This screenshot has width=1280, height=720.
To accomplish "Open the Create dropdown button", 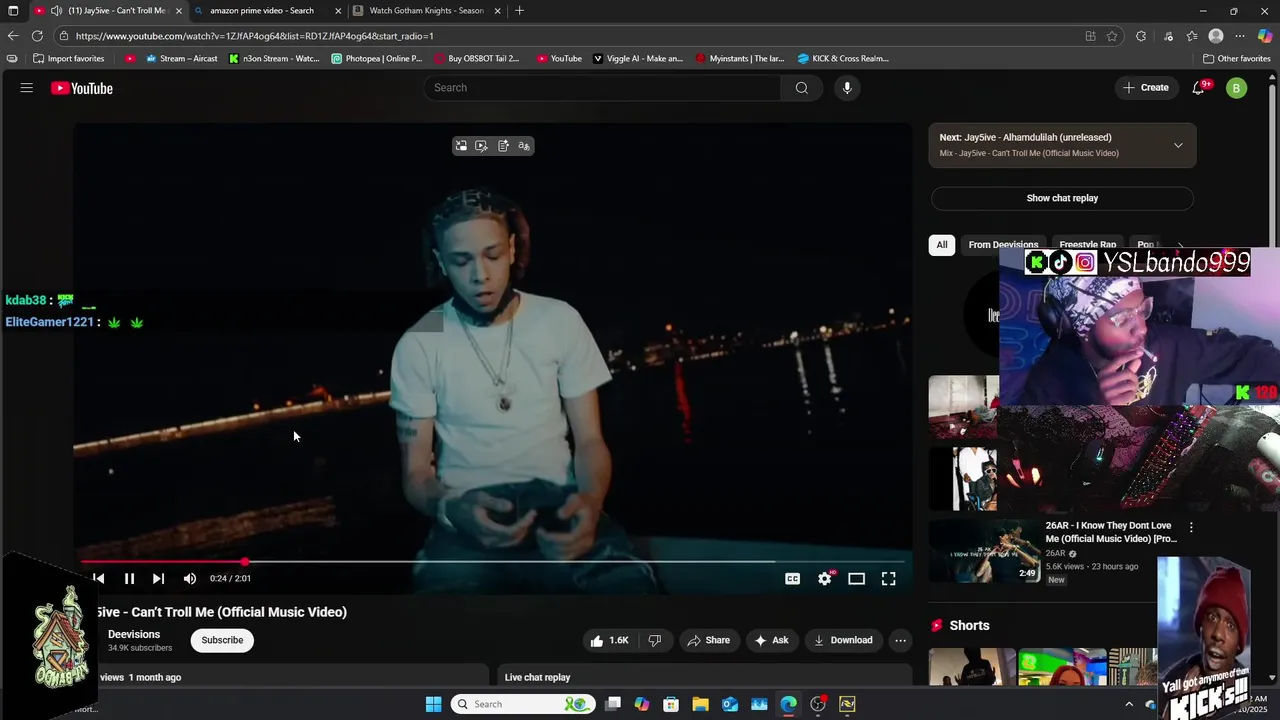I will click(1145, 88).
